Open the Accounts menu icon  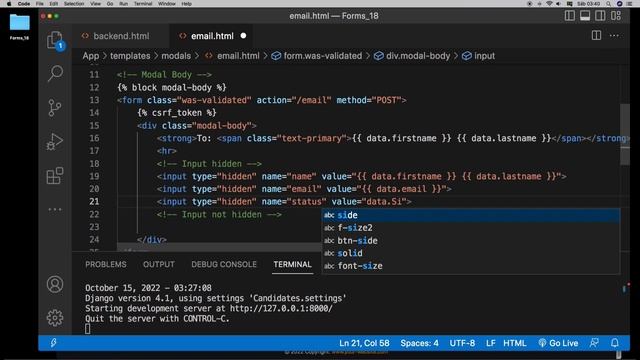click(55, 284)
